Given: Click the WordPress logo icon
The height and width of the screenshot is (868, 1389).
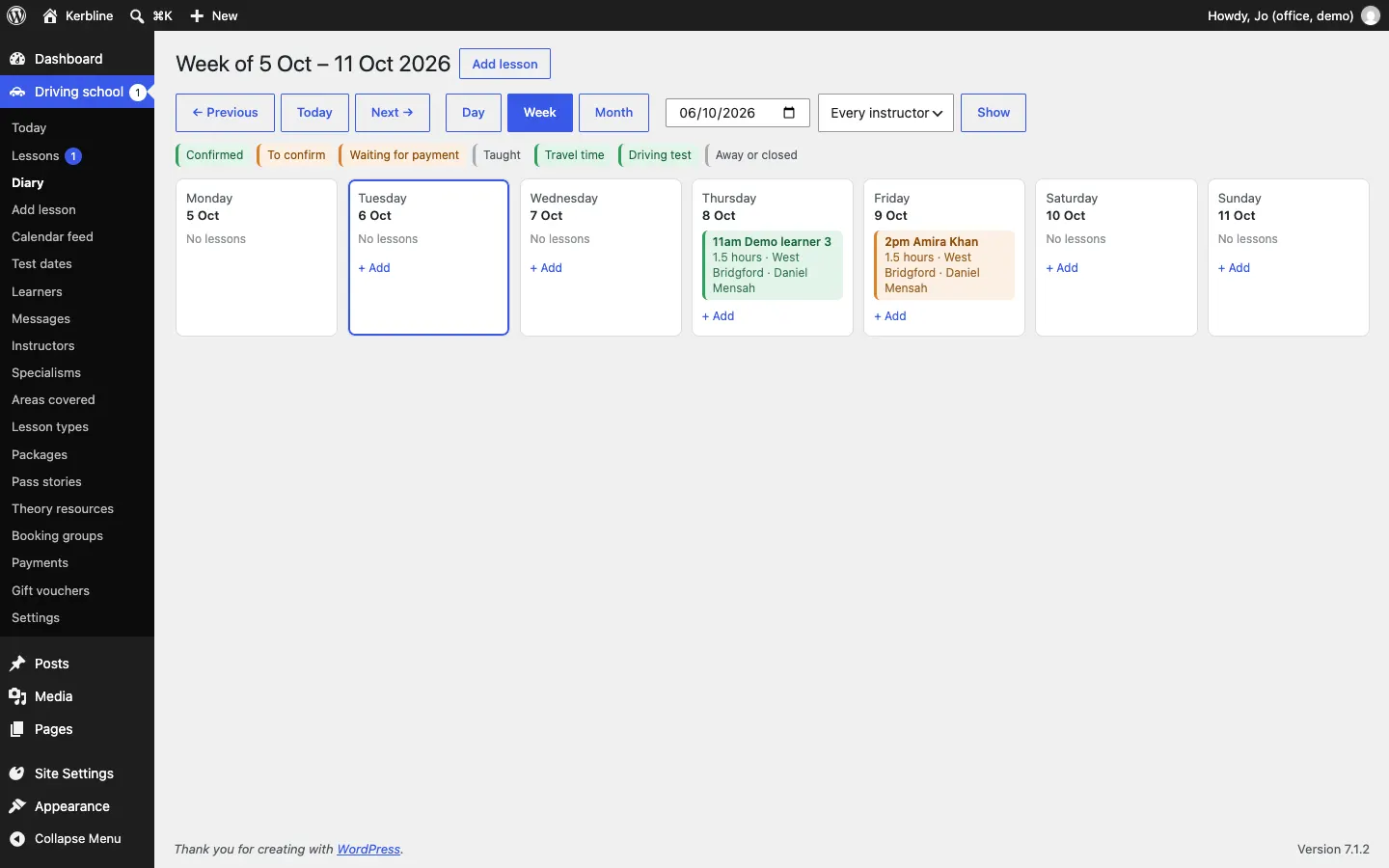Looking at the screenshot, I should 16,15.
